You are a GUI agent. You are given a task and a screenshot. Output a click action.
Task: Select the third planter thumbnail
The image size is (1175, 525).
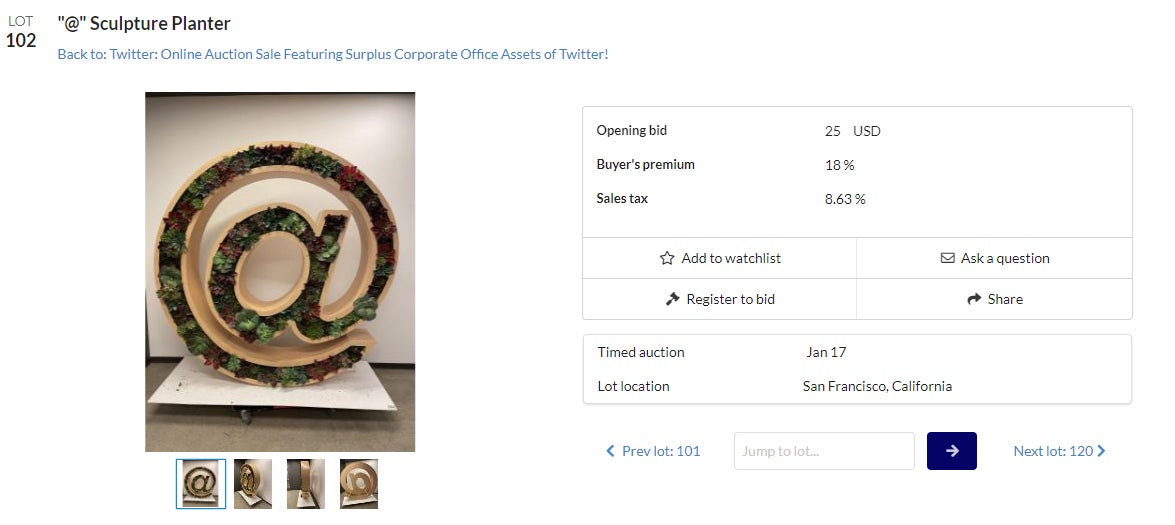(306, 484)
